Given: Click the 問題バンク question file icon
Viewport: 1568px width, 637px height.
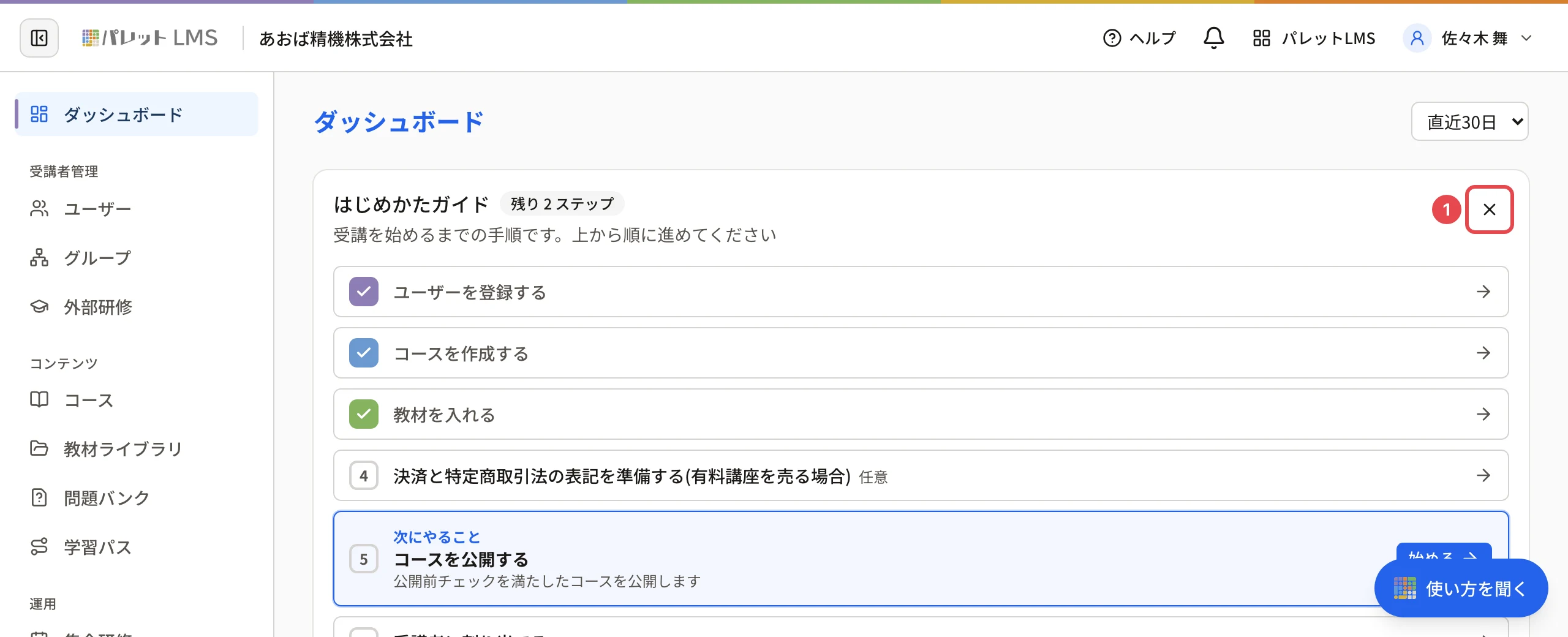Looking at the screenshot, I should 39,497.
